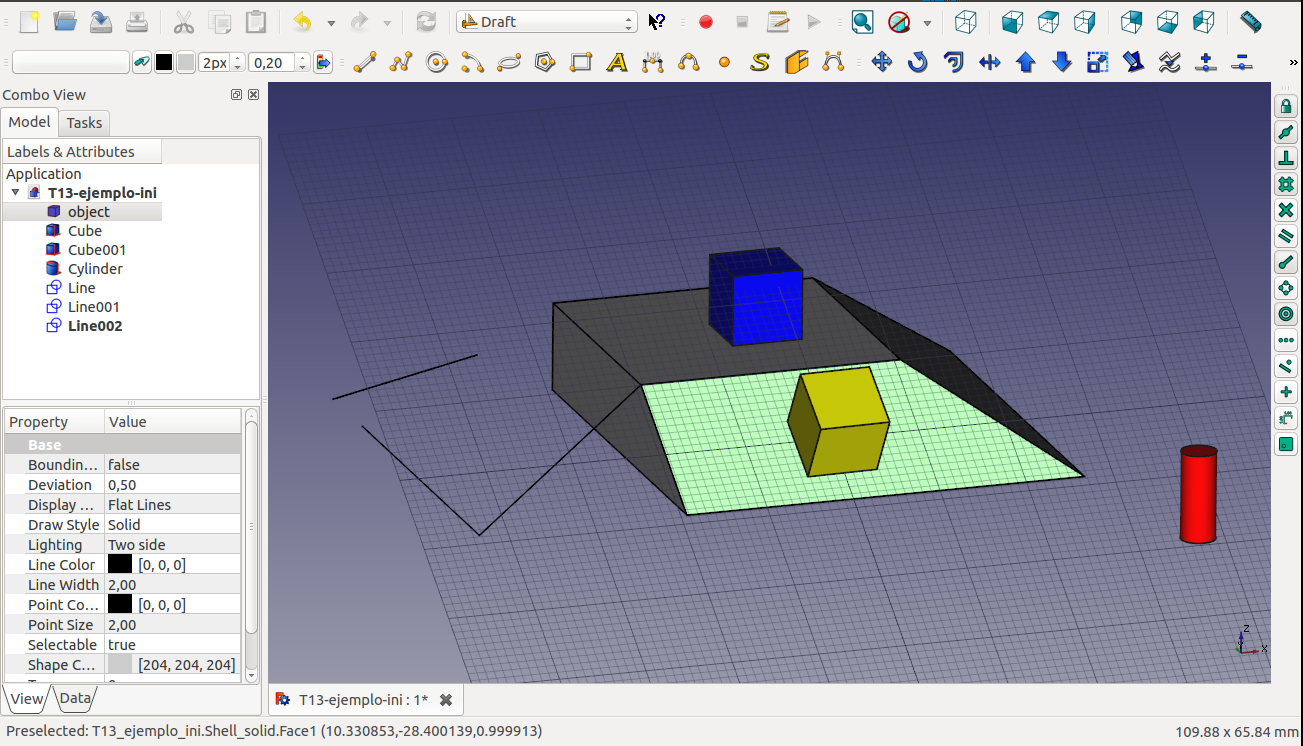The height and width of the screenshot is (746, 1303).
Task: Toggle snap to grid
Action: click(1286, 184)
